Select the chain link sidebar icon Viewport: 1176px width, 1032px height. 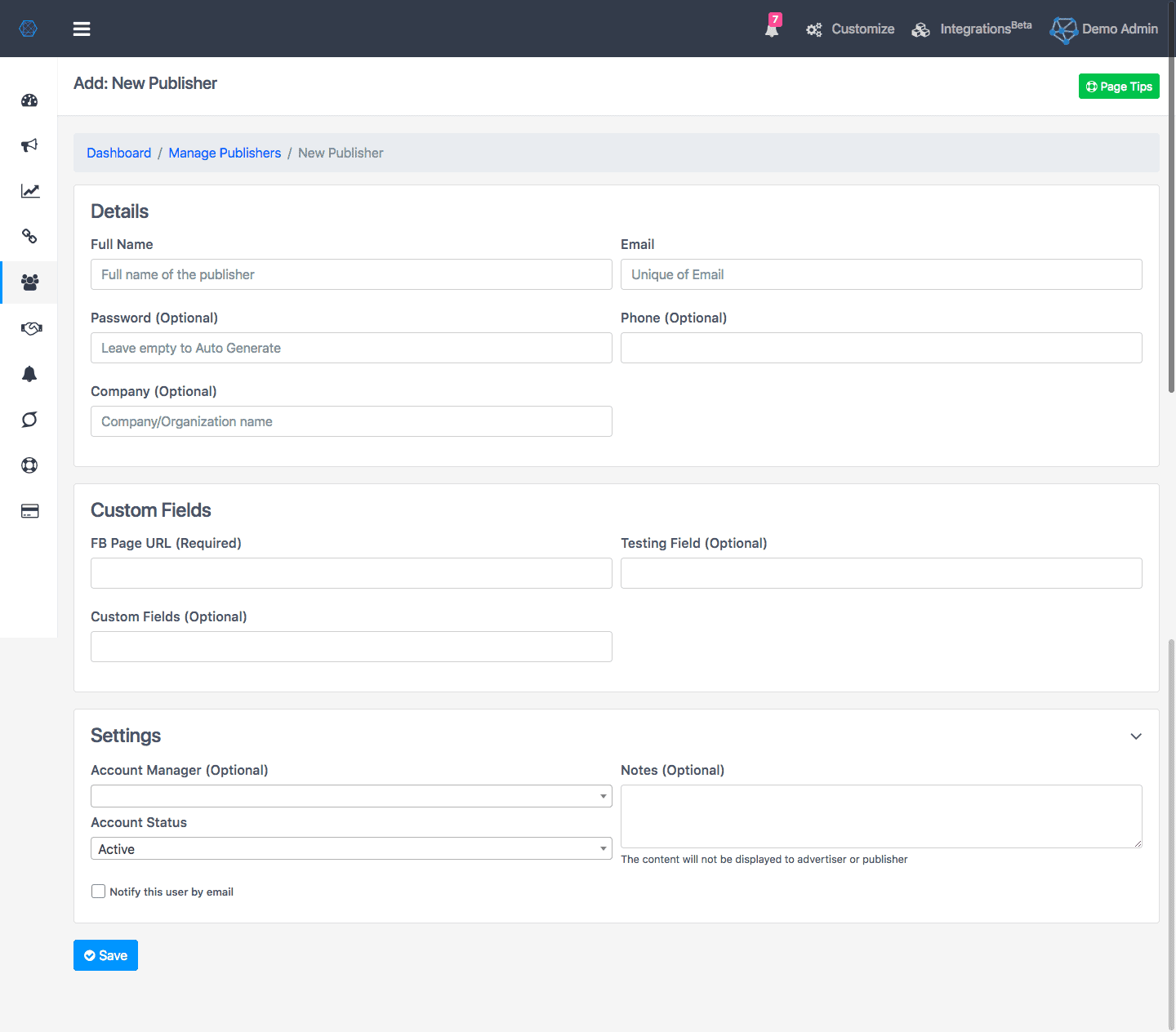coord(29,237)
